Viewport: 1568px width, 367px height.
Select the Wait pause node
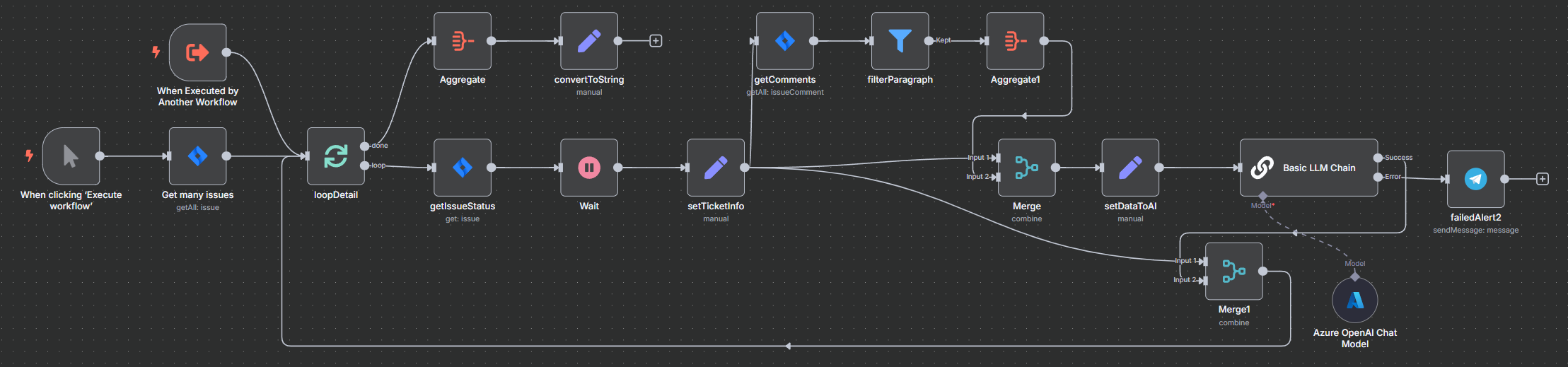coord(589,168)
